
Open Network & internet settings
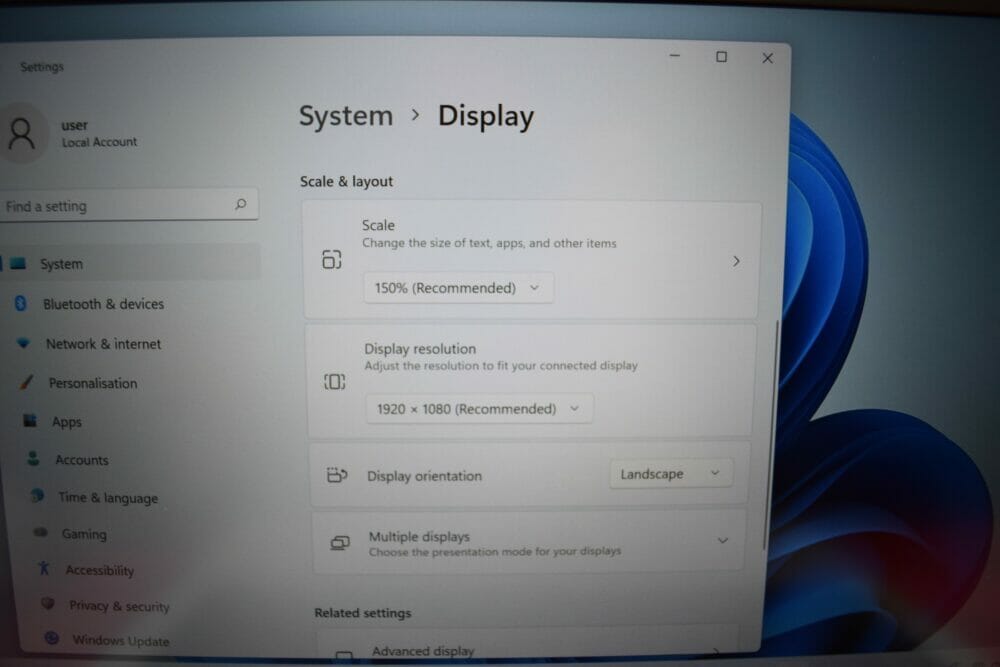click(x=103, y=344)
